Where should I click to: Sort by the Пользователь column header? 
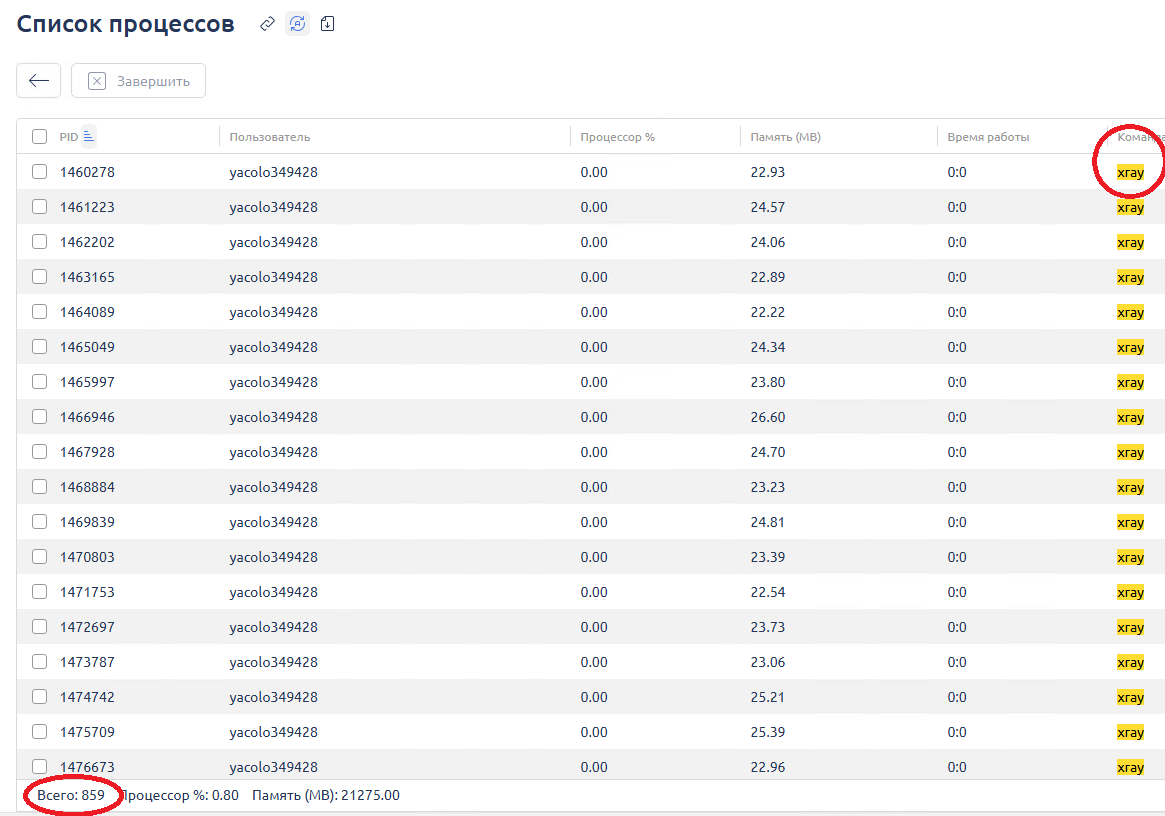(270, 137)
